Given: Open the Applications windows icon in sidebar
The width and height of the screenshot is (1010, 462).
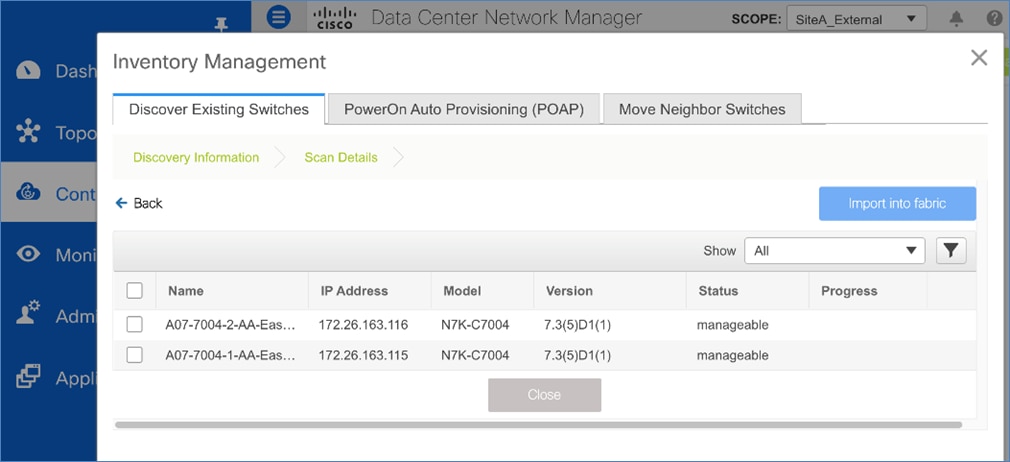Looking at the screenshot, I should coord(28,377).
